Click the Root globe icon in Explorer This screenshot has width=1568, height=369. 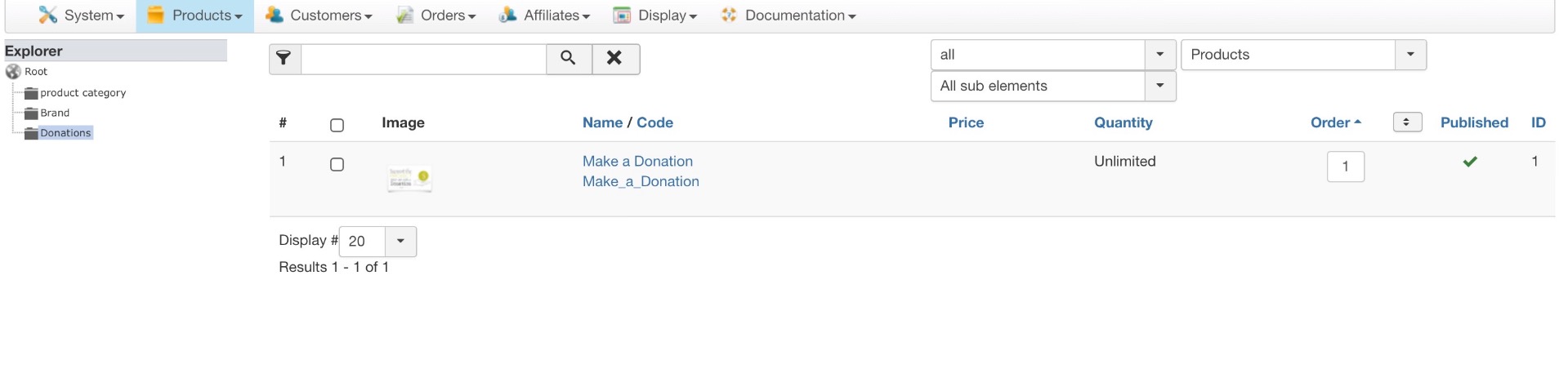tap(13, 72)
